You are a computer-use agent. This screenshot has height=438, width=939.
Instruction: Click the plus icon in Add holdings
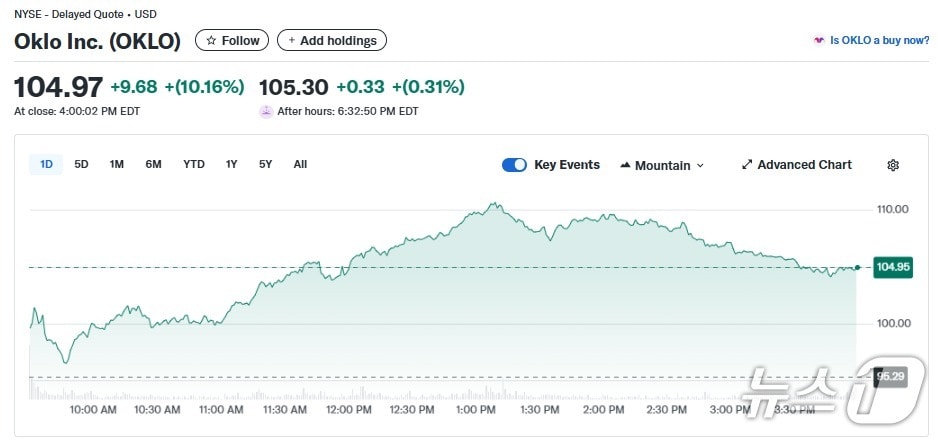[x=291, y=41]
